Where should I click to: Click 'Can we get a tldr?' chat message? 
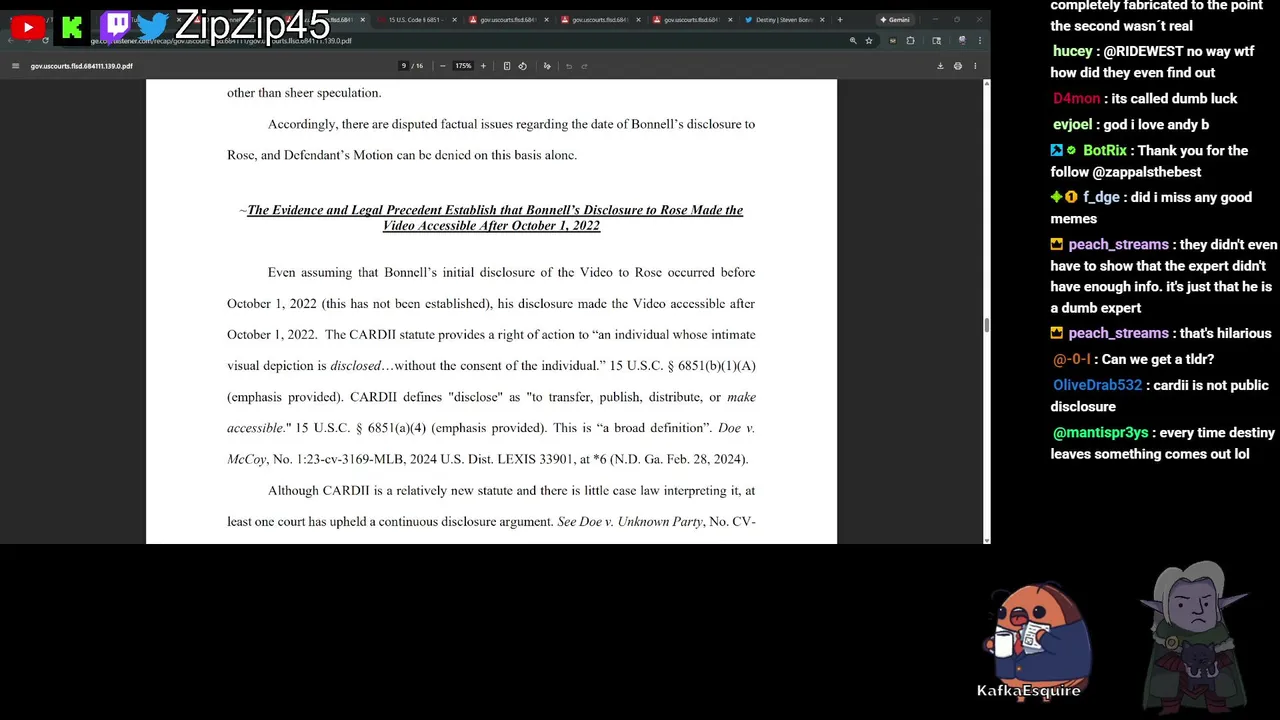coord(1158,360)
